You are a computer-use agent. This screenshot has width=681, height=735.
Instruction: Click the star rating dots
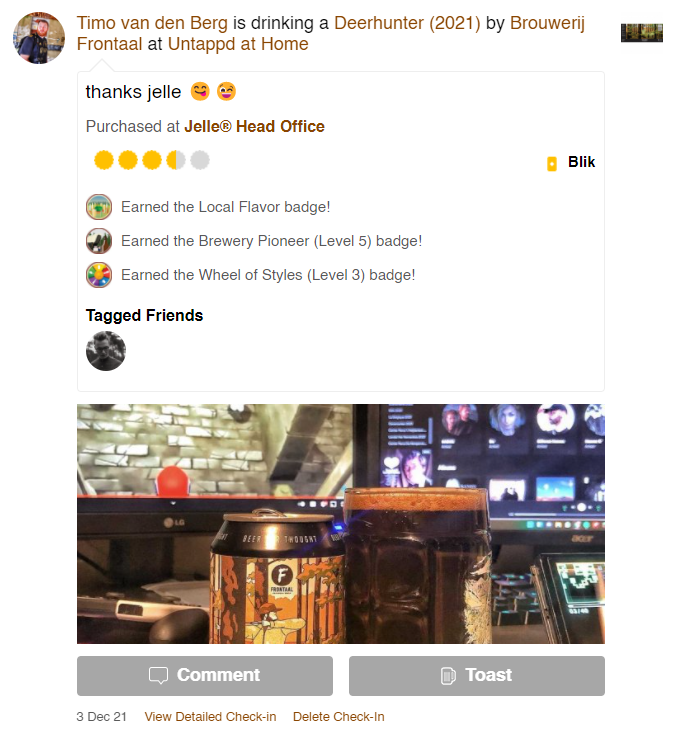152,160
